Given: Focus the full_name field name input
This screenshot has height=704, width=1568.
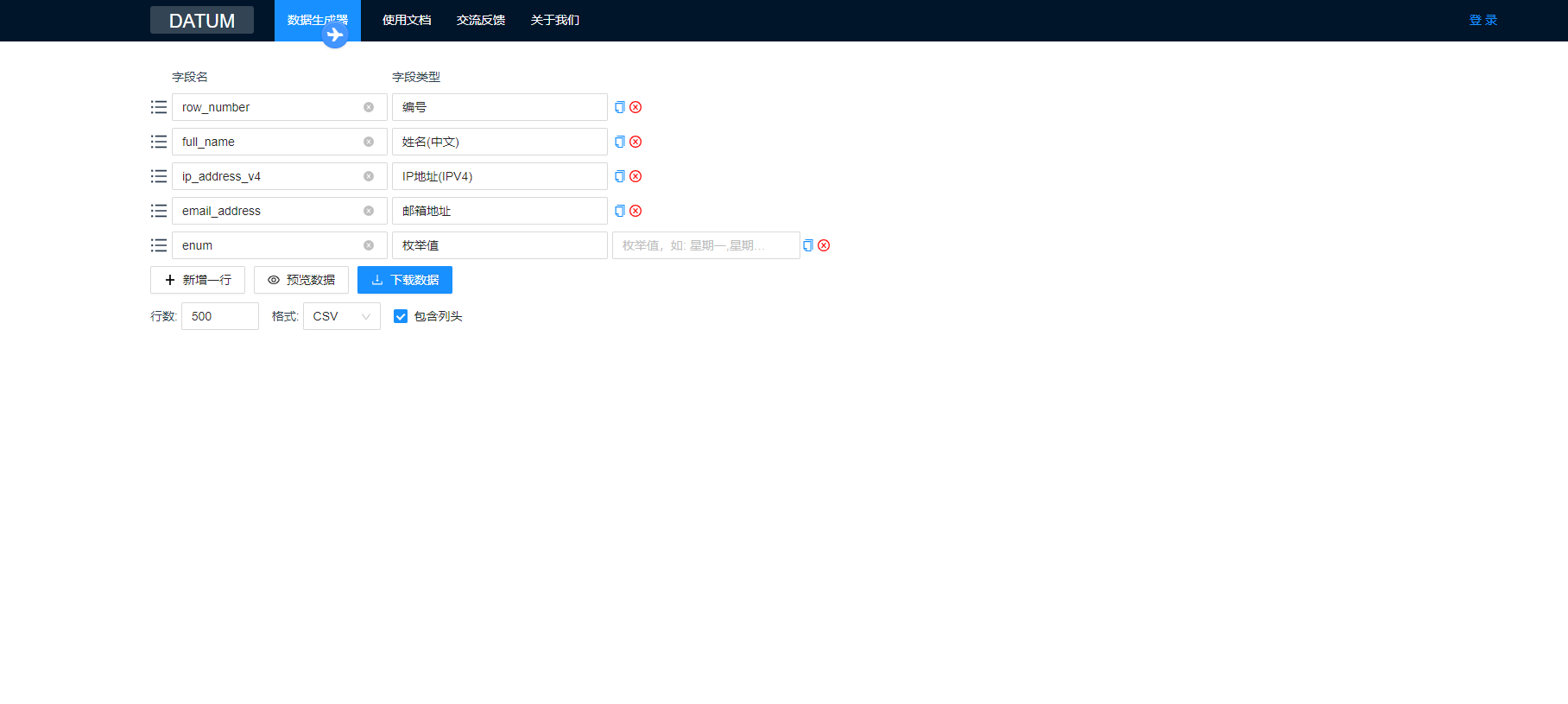Looking at the screenshot, I should tap(280, 142).
